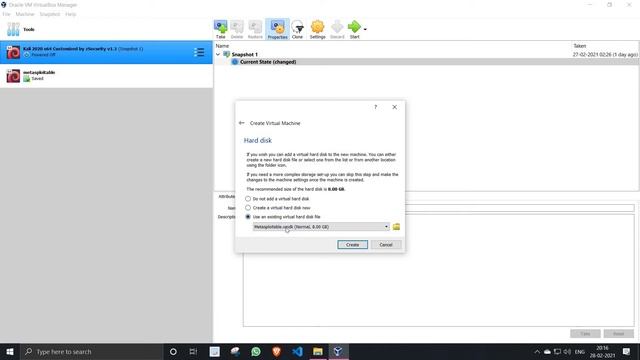The height and width of the screenshot is (360, 640).
Task: Select the Tools entry in sidebar
Action: pyautogui.click(x=106, y=29)
